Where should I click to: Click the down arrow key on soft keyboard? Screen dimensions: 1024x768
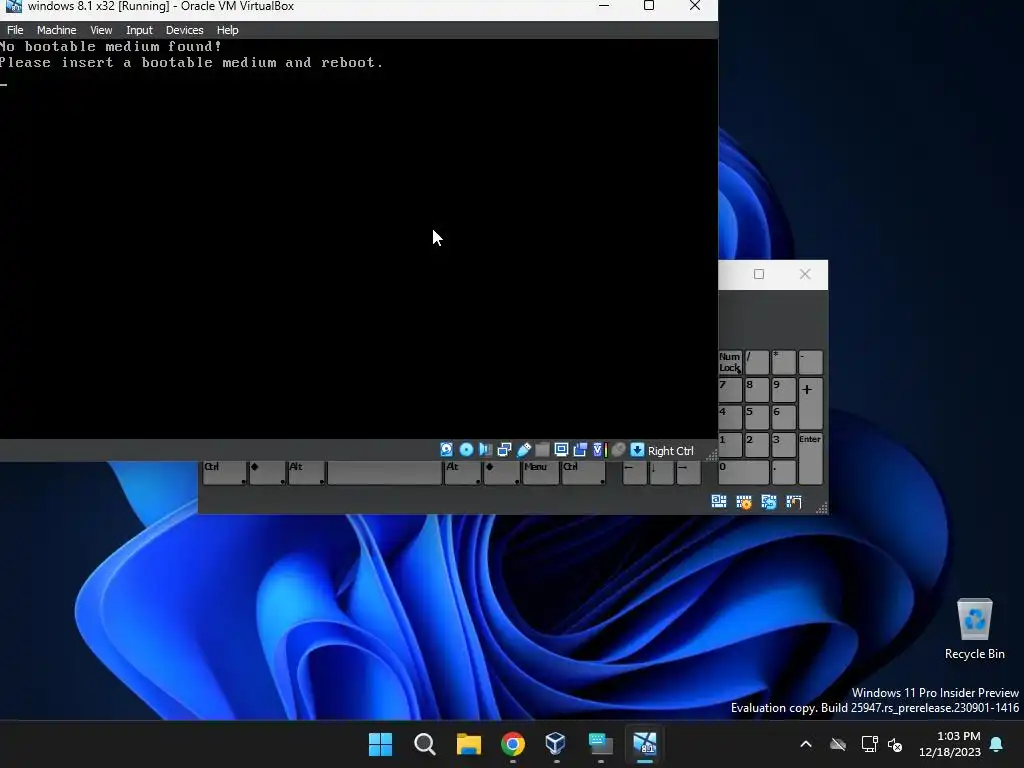[662, 473]
